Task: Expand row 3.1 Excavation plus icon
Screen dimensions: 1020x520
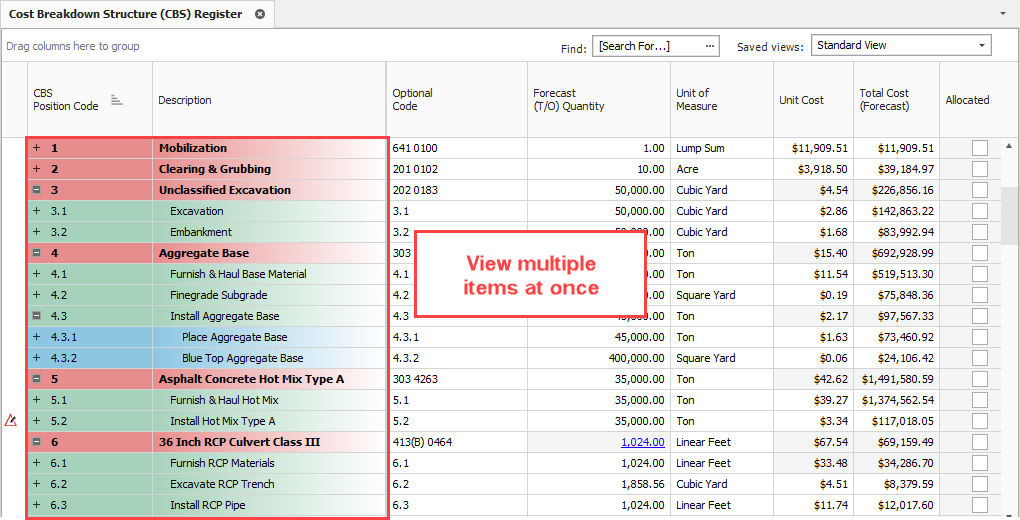Action: point(37,211)
